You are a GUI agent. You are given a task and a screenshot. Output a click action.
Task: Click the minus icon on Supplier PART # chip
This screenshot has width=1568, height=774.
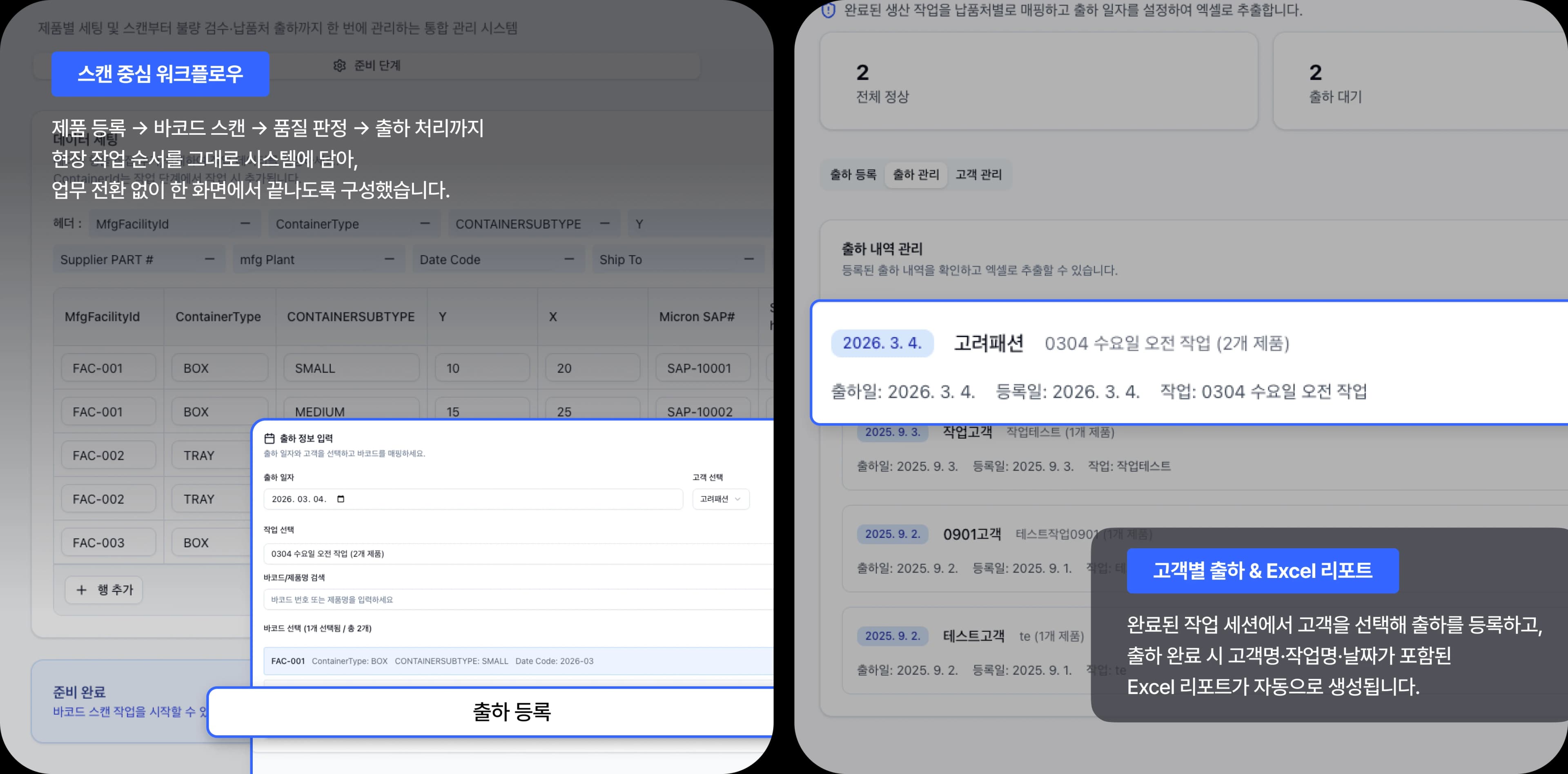coord(209,259)
